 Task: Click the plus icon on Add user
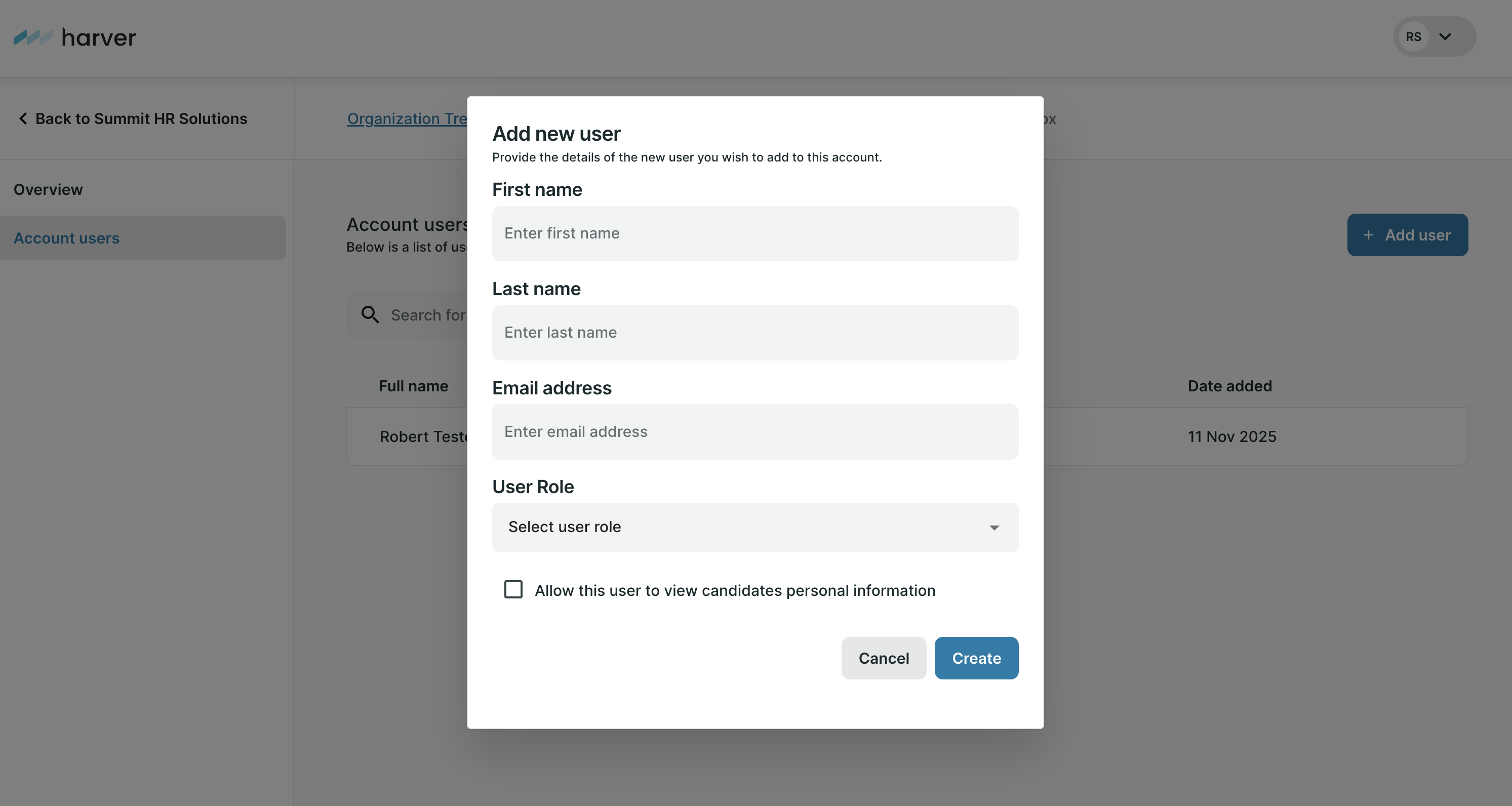tap(1368, 235)
